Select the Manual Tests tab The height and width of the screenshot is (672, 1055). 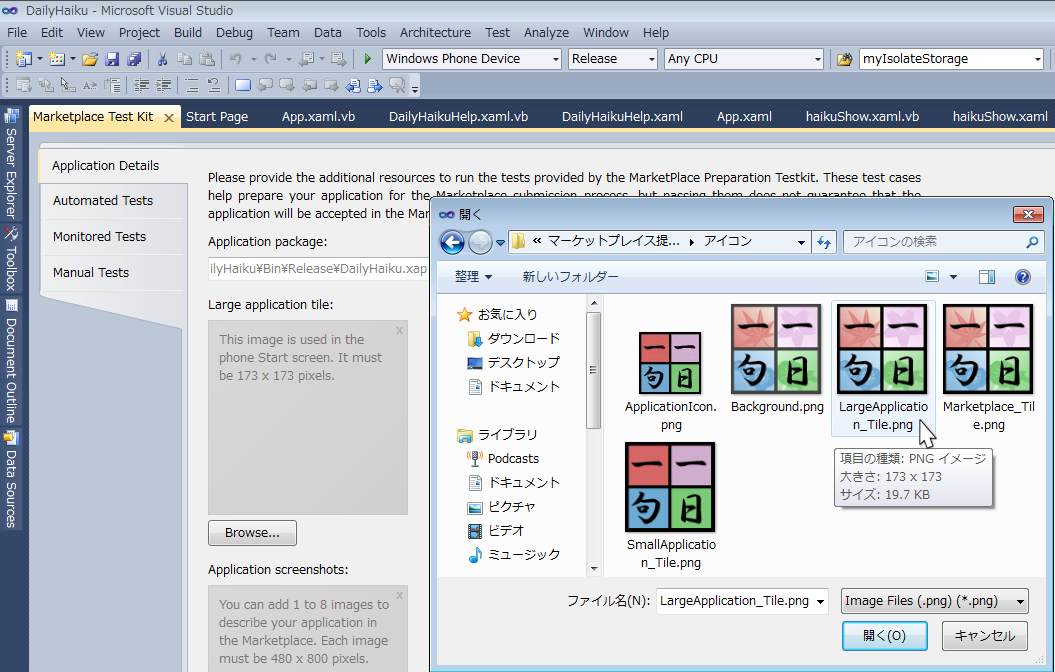coord(113,272)
